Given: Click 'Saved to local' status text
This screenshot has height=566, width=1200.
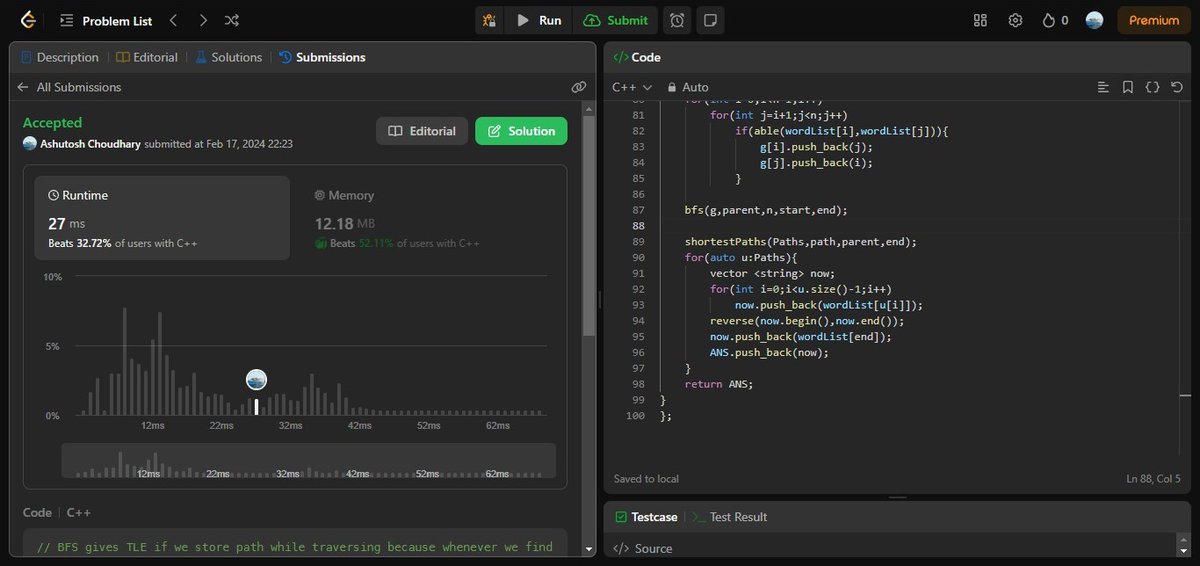Looking at the screenshot, I should [646, 479].
